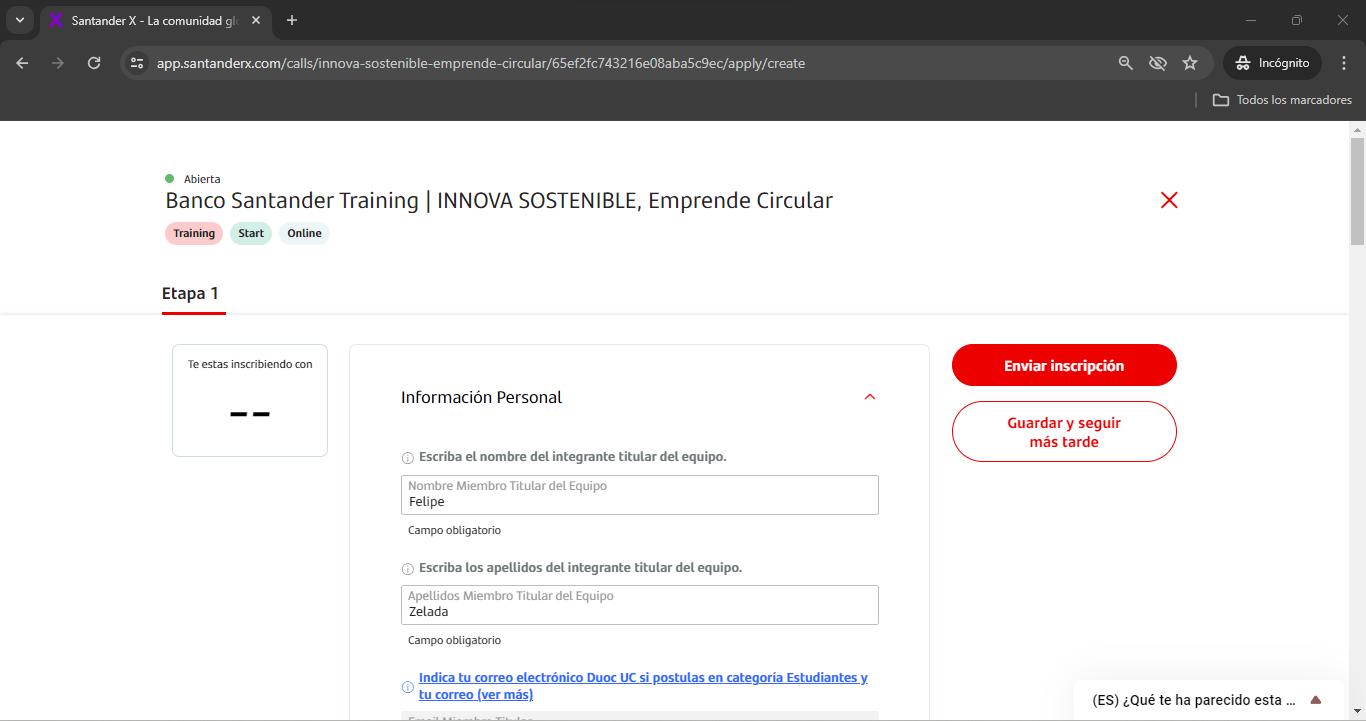Open the Chrome three-dot menu
1366x721 pixels.
1344,63
